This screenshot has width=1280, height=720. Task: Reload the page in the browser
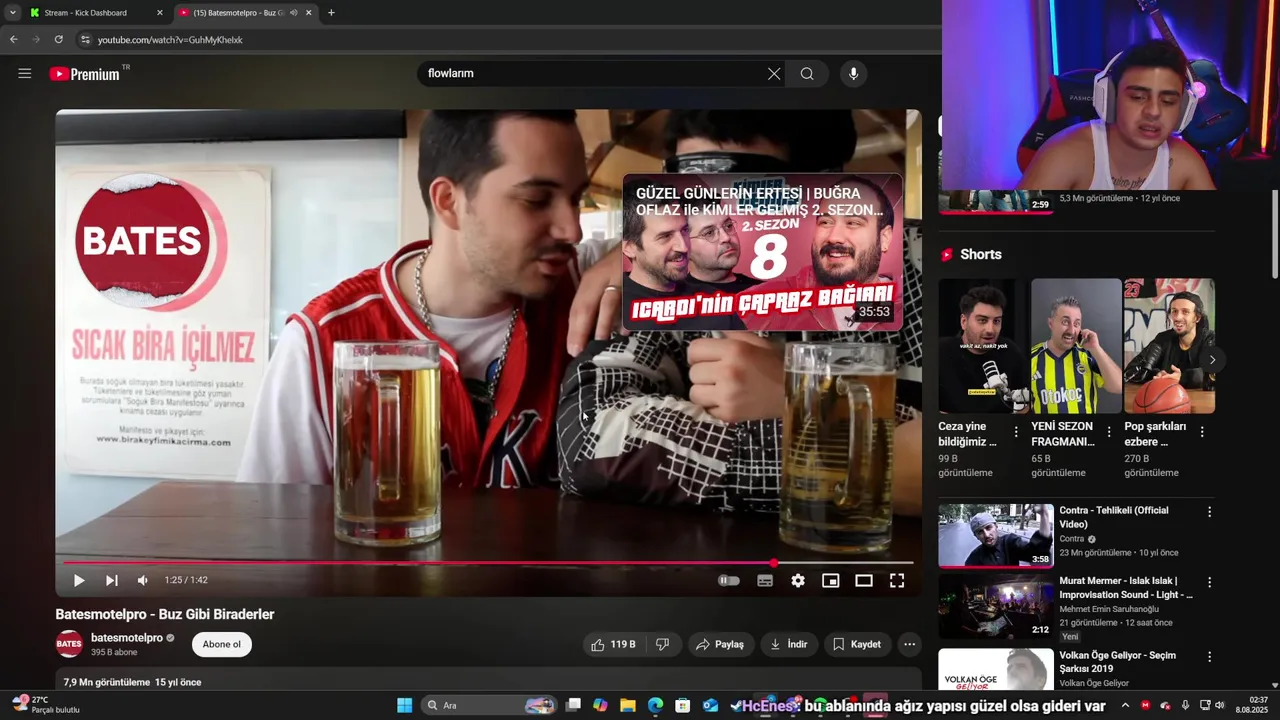[x=58, y=39]
